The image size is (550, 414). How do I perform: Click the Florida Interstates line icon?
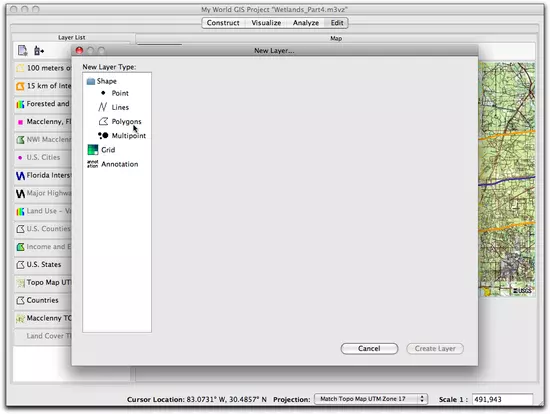[x=20, y=175]
